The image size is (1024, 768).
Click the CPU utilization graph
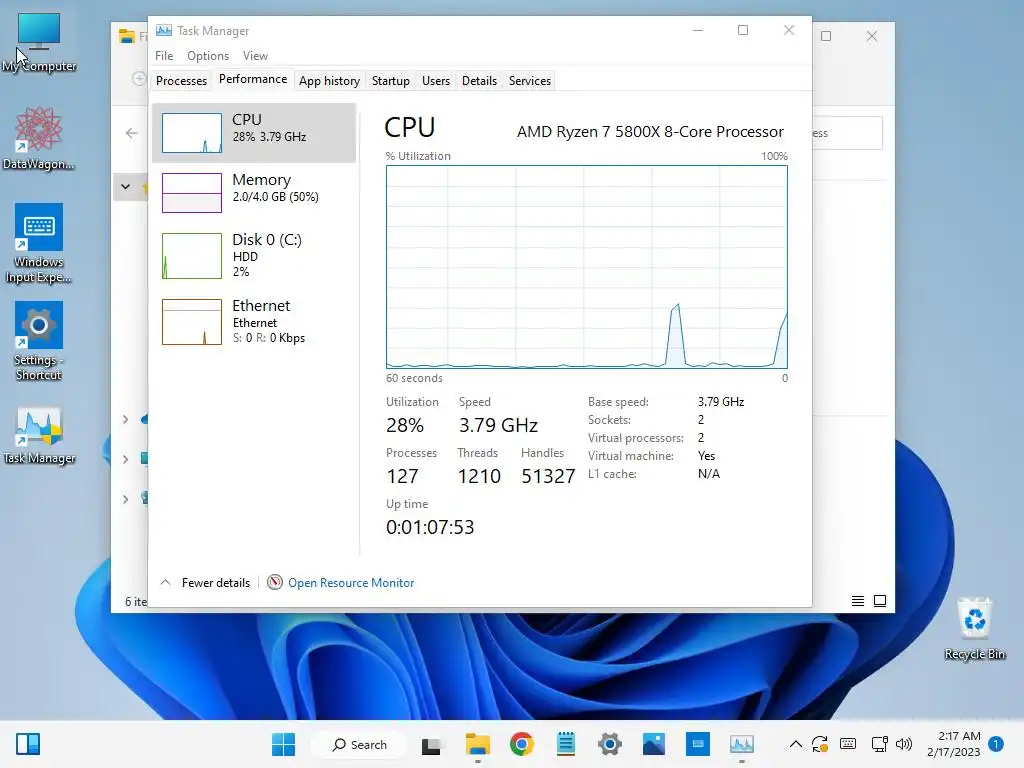[586, 266]
